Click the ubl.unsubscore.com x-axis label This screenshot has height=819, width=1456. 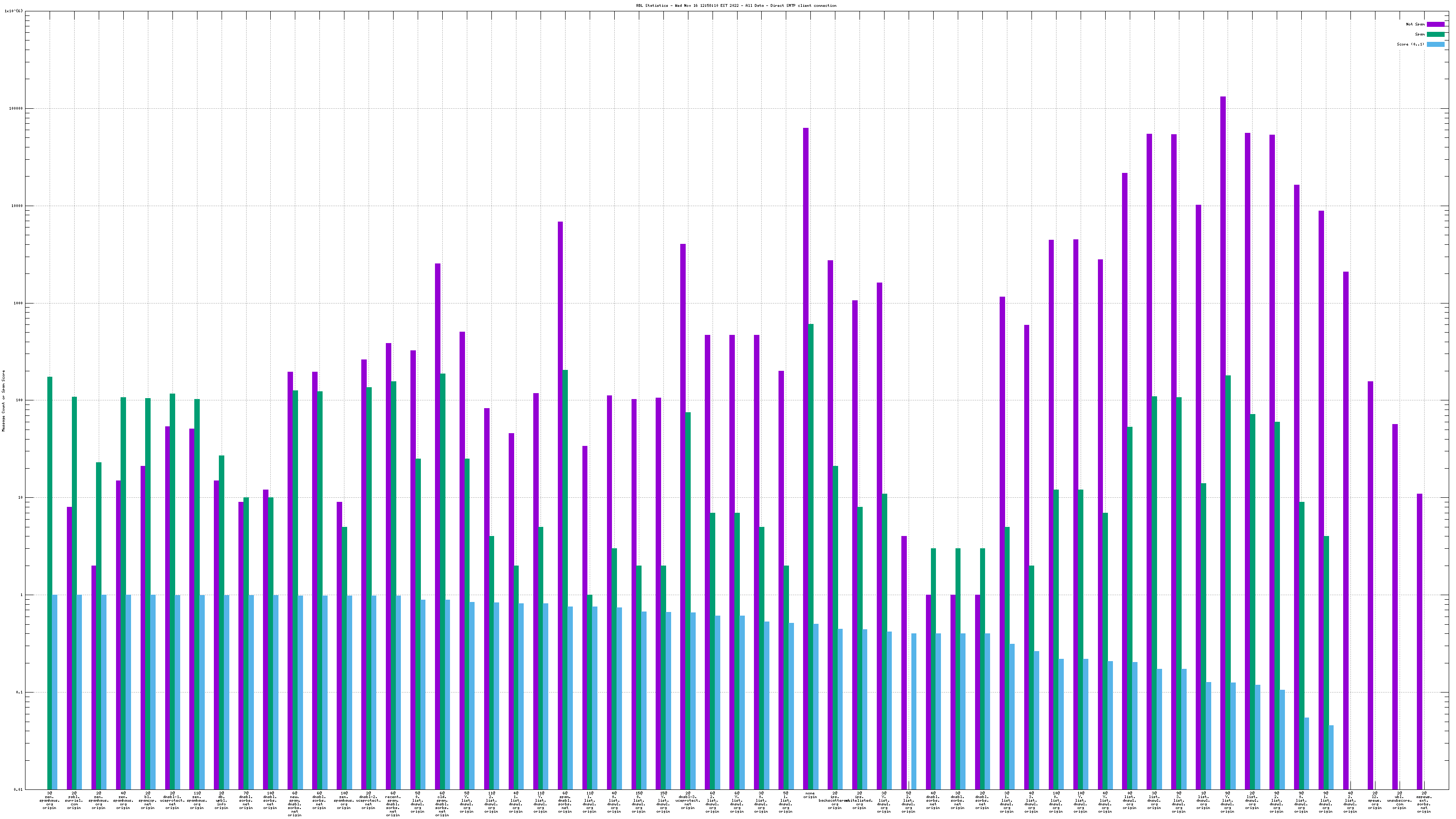pyautogui.click(x=1399, y=800)
